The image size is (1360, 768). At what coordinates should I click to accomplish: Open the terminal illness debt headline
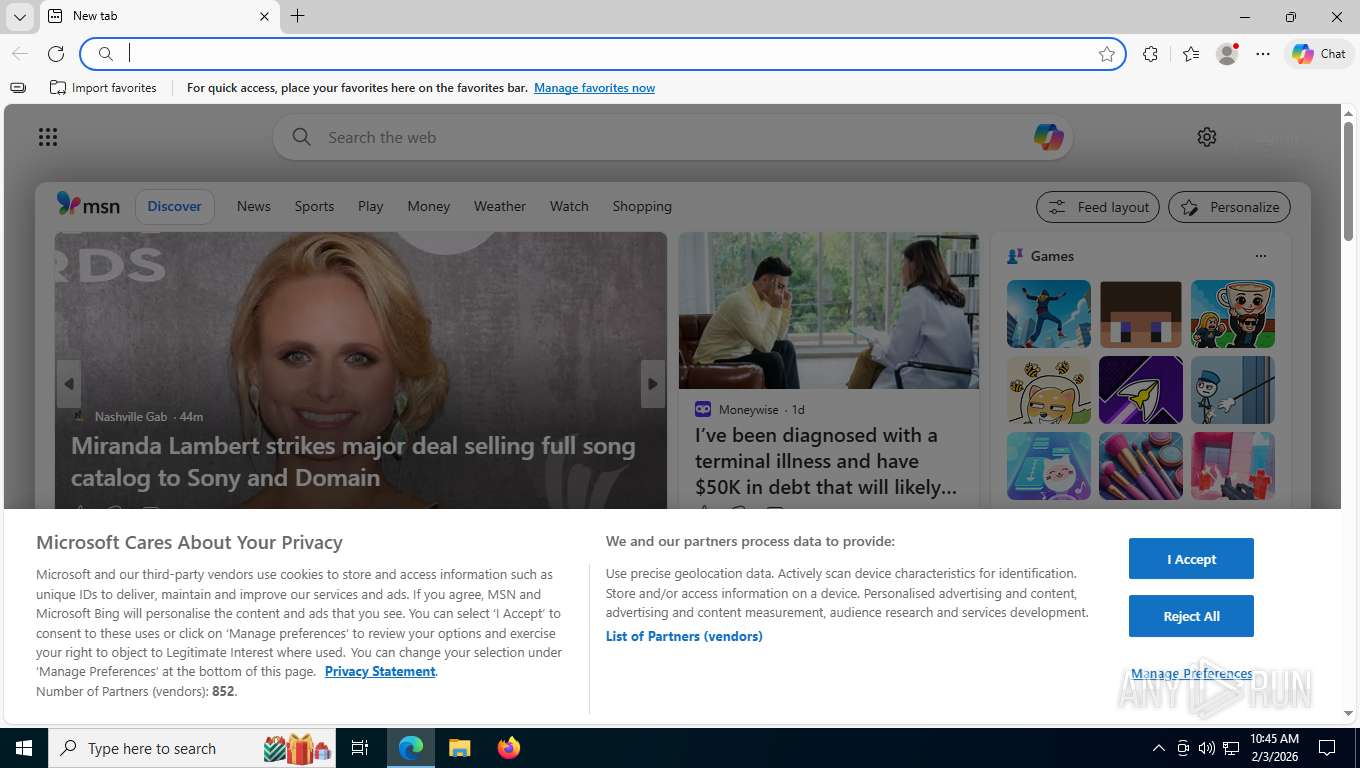tap(826, 461)
